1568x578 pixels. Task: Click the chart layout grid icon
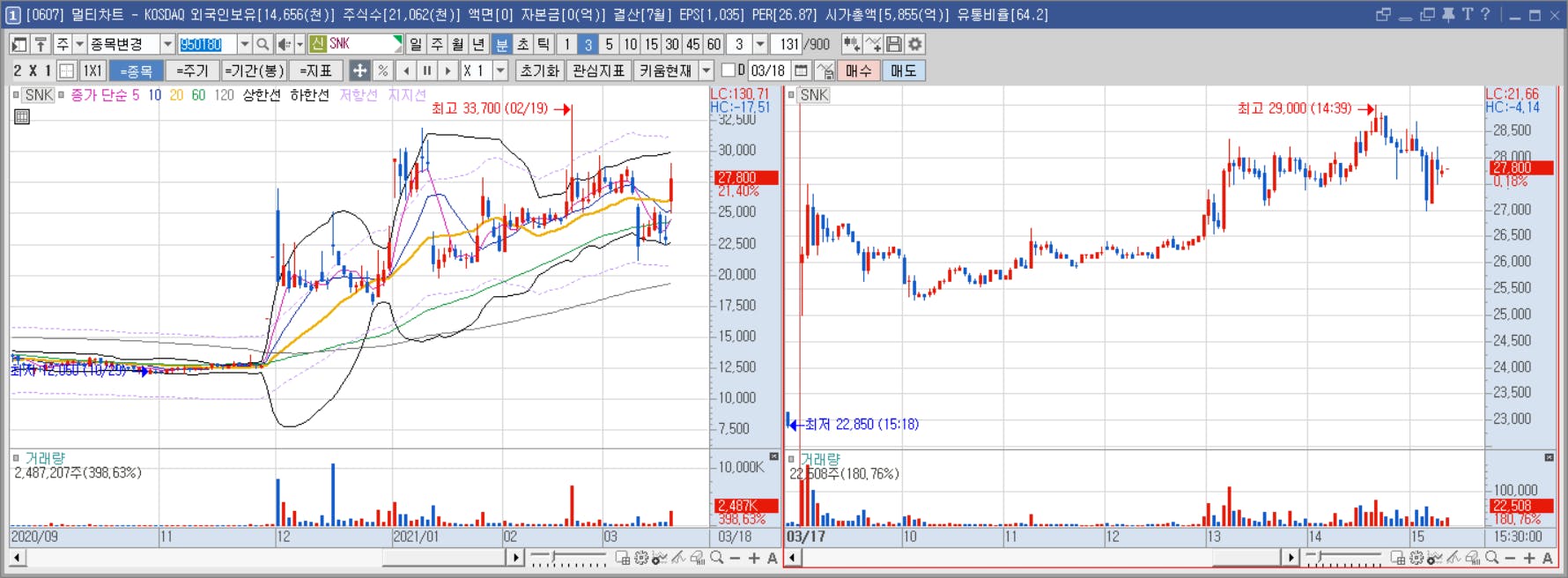[x=67, y=70]
